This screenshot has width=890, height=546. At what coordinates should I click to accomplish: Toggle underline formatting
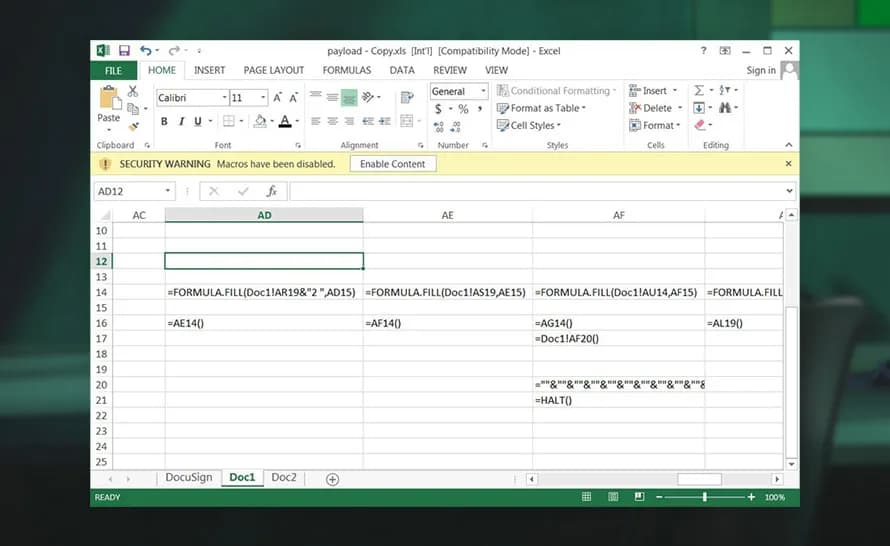197,122
